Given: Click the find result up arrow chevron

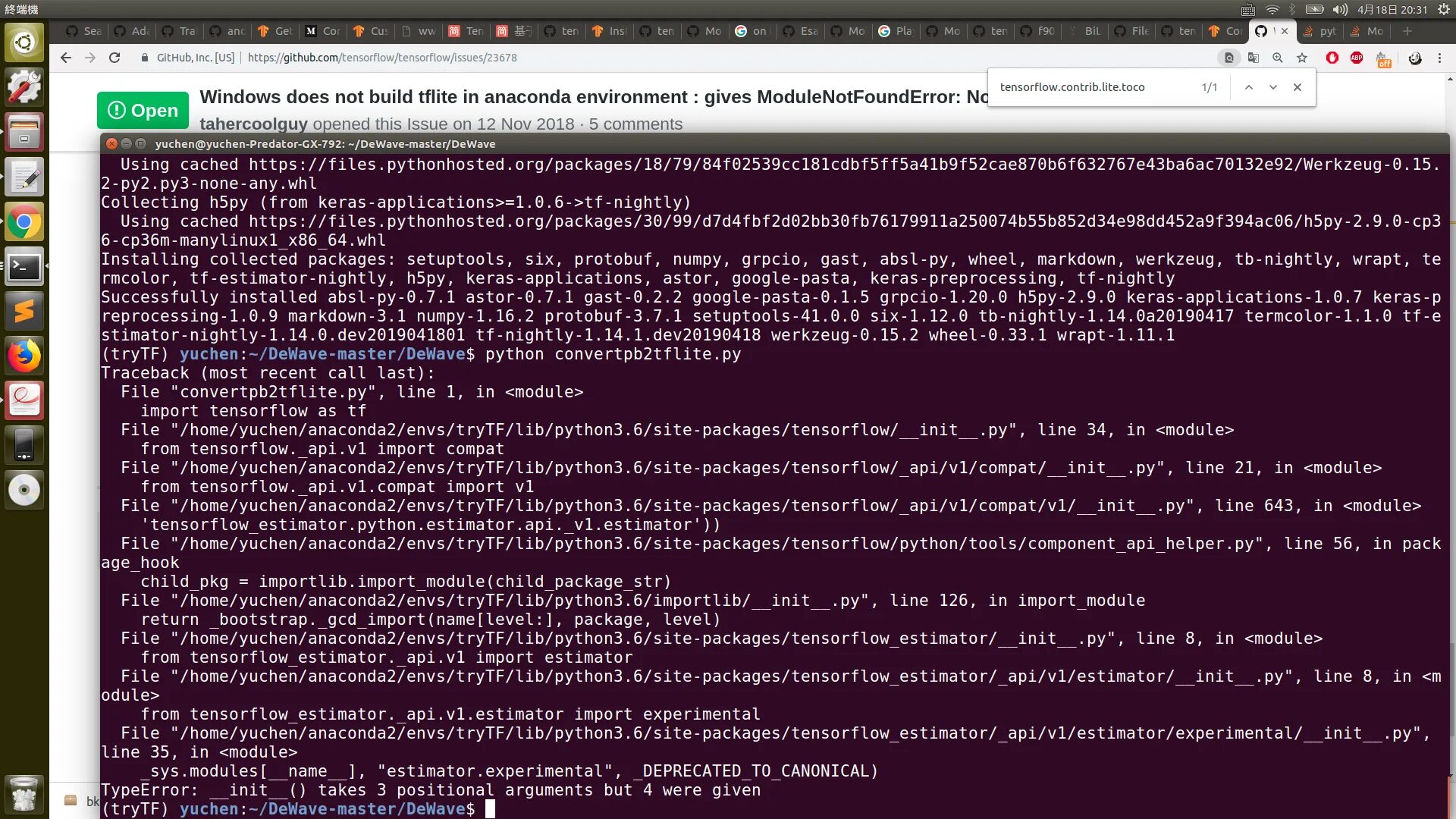Looking at the screenshot, I should 1248,87.
